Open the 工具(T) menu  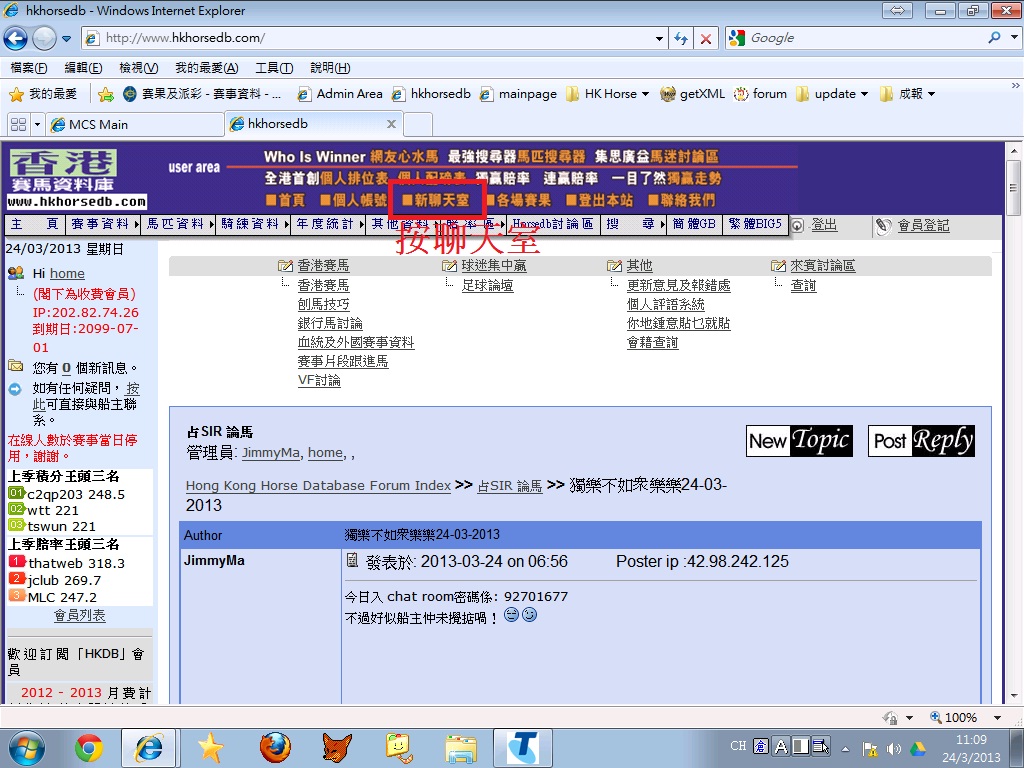pos(274,68)
